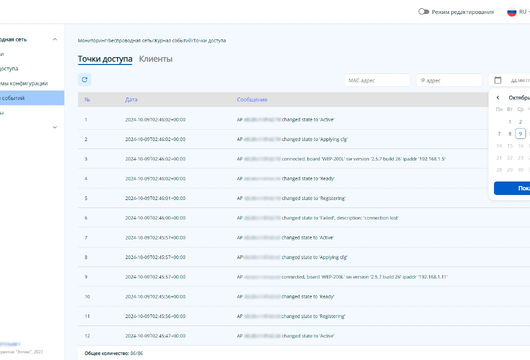Open the access points sidebar item

coord(9,69)
